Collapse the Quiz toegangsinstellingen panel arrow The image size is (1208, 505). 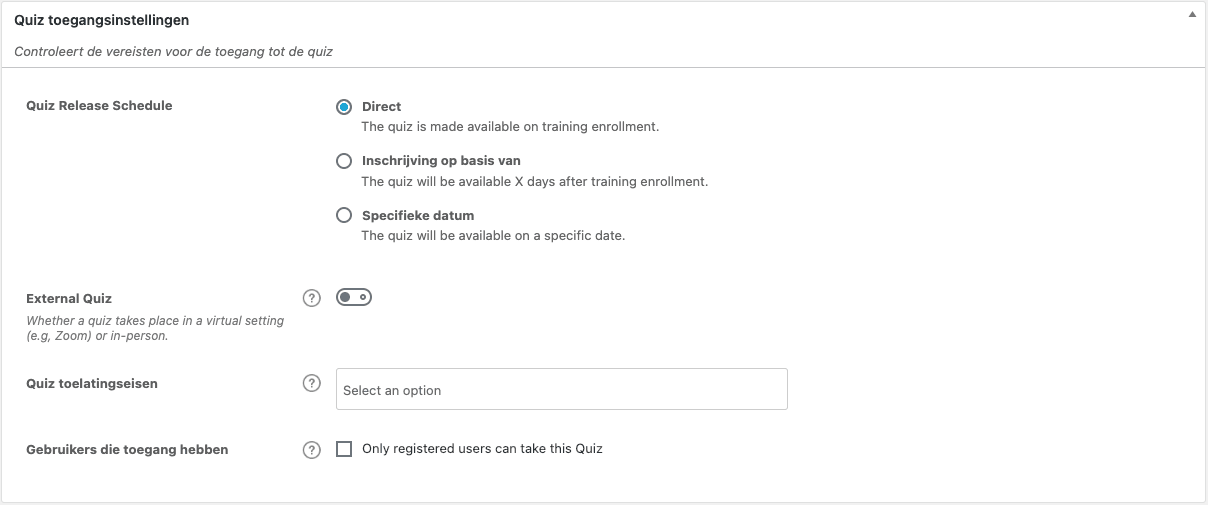[1192, 17]
